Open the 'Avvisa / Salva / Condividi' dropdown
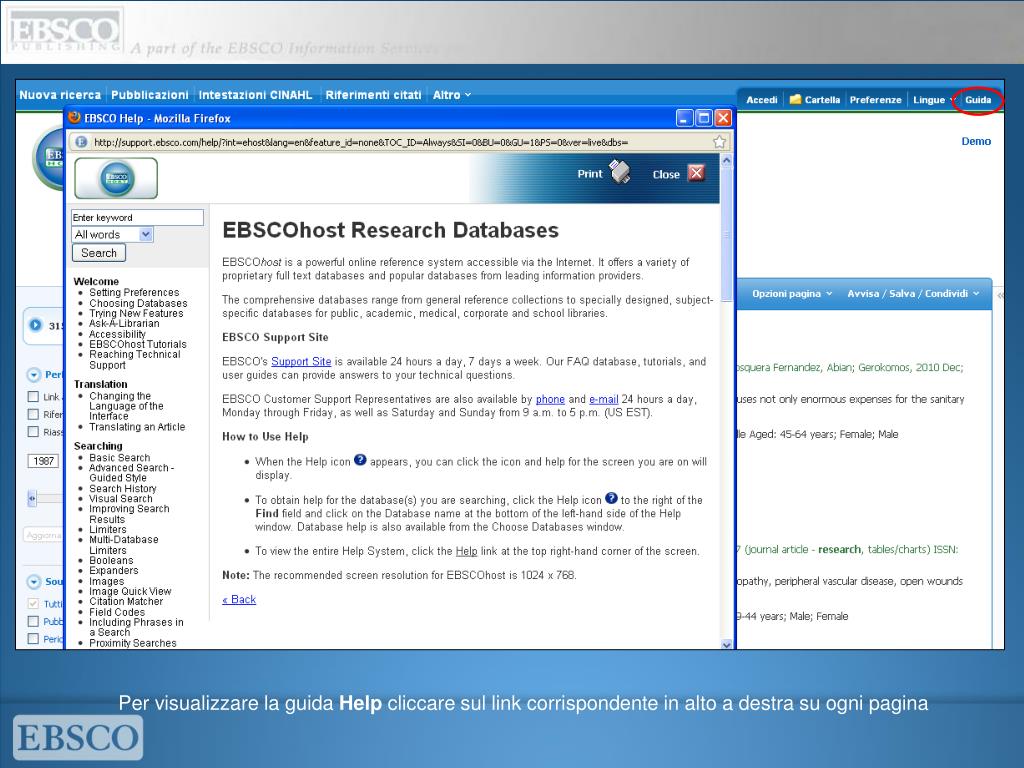The height and width of the screenshot is (768, 1024). (913, 293)
